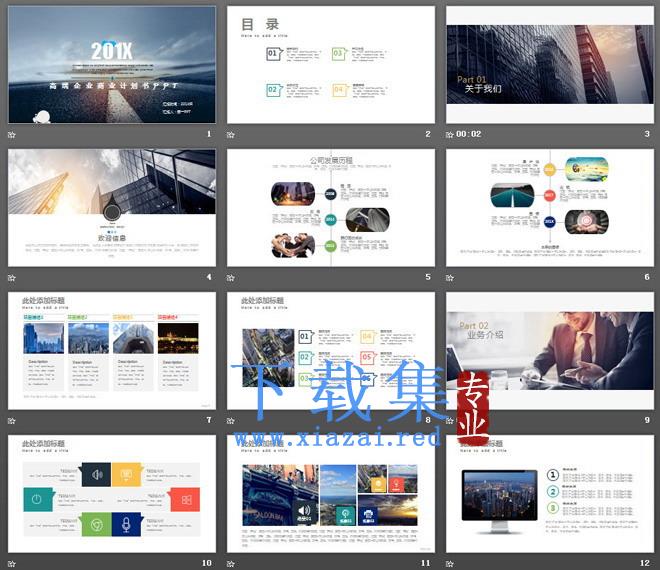Viewport: 660px width, 570px height.
Task: Click the animation star icon under slide 1
Action: click(12, 135)
